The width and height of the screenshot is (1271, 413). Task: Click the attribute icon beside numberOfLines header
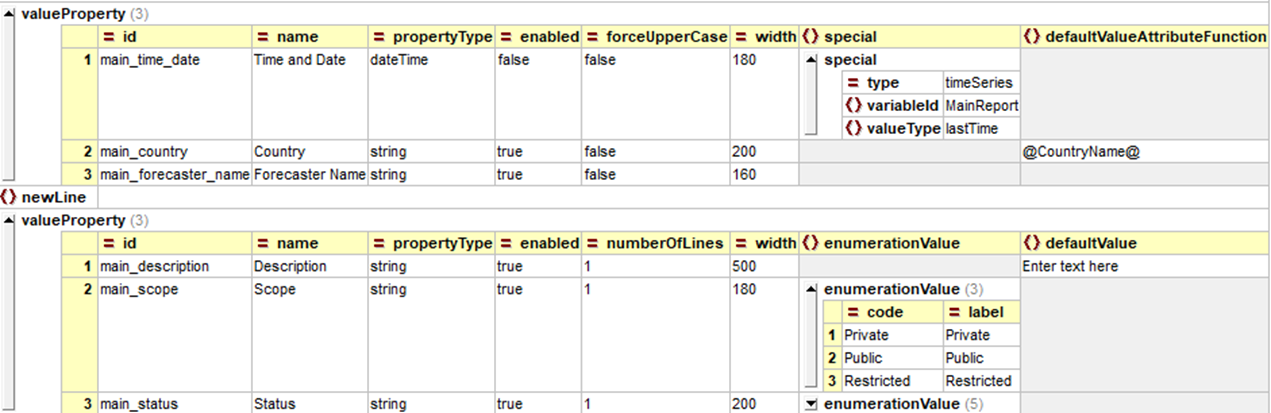click(x=593, y=243)
